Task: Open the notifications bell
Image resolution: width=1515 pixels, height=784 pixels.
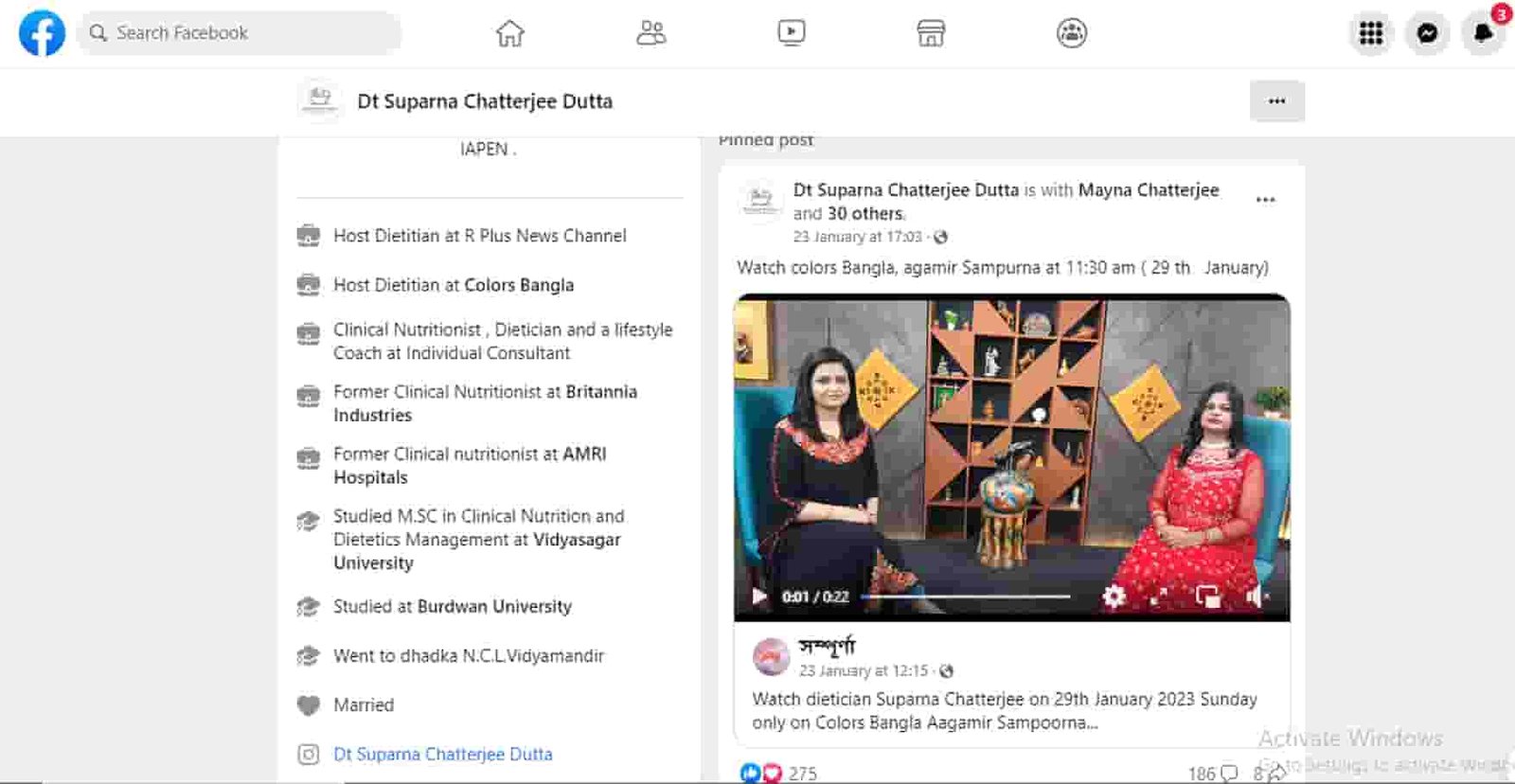Action: pos(1483,33)
